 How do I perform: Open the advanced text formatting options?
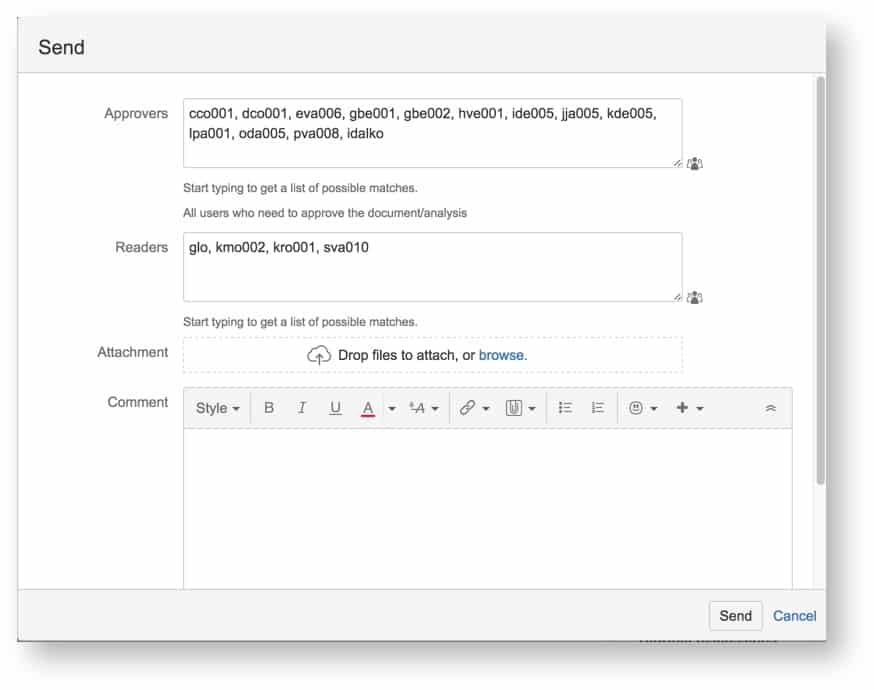[x=418, y=407]
